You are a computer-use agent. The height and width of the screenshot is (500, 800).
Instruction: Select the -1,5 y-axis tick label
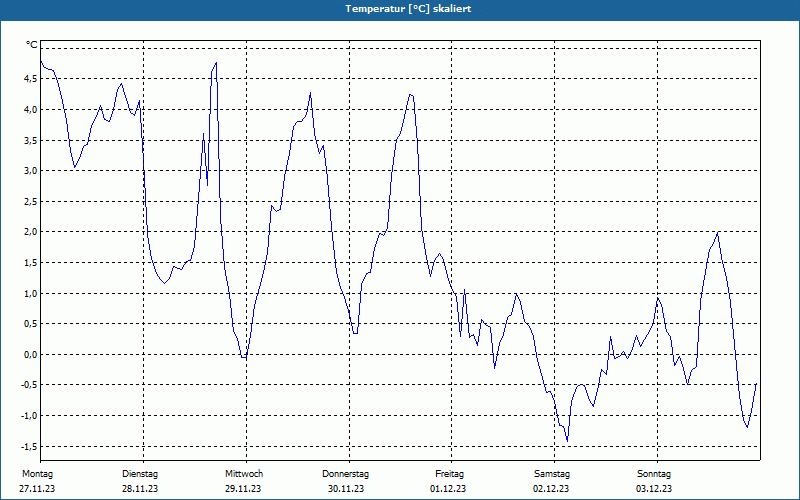pos(28,446)
